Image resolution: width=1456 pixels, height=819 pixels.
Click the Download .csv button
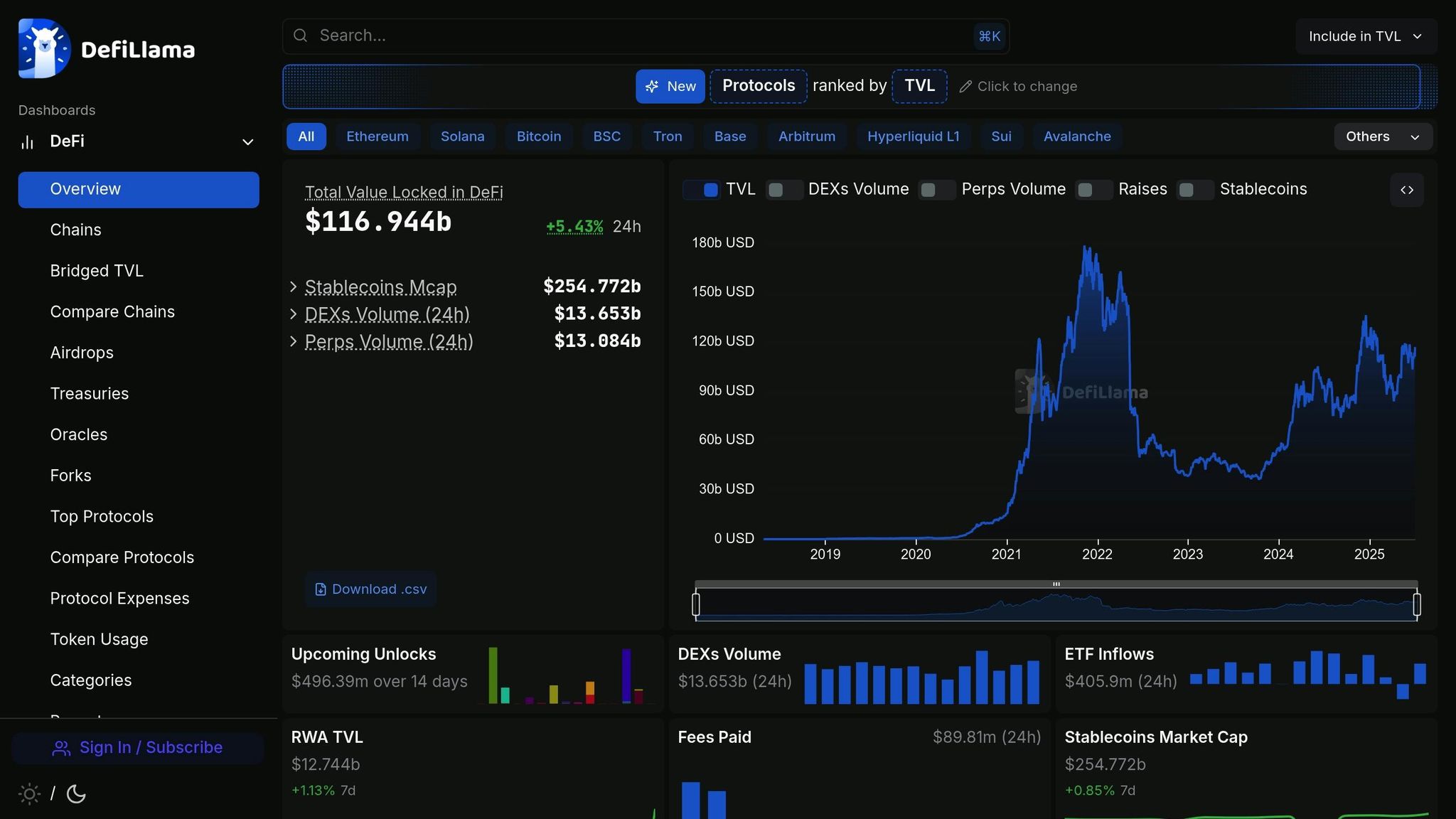[370, 589]
